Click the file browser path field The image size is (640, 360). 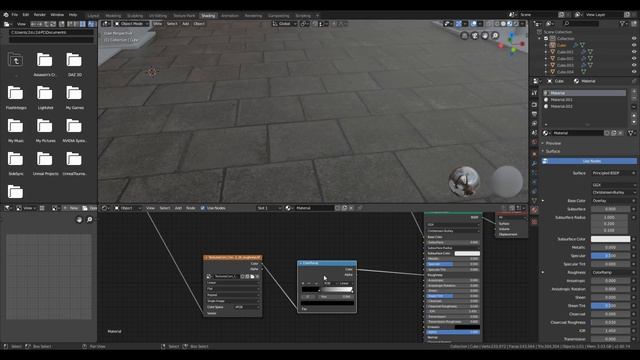tap(51, 32)
